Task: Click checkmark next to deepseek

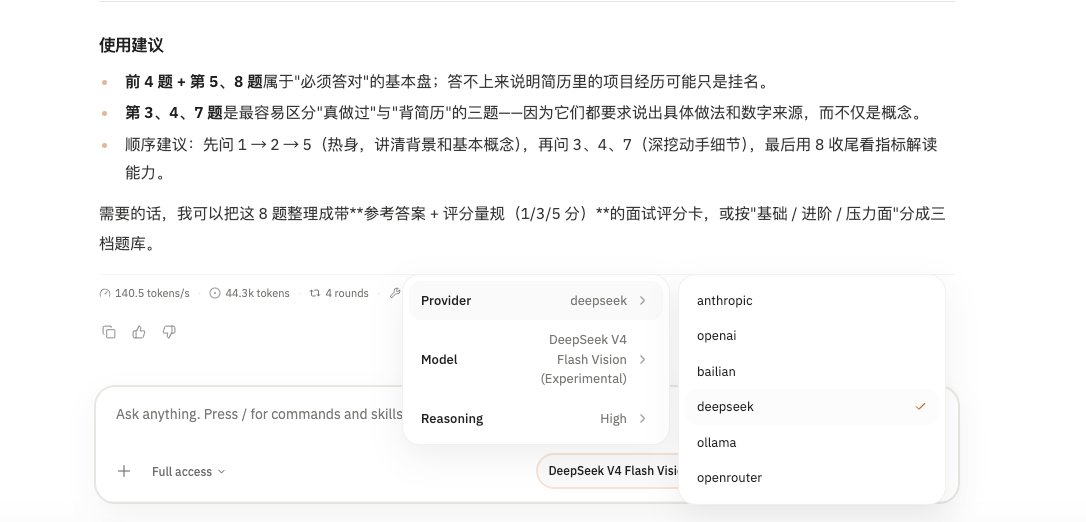Action: pyautogui.click(x=920, y=406)
